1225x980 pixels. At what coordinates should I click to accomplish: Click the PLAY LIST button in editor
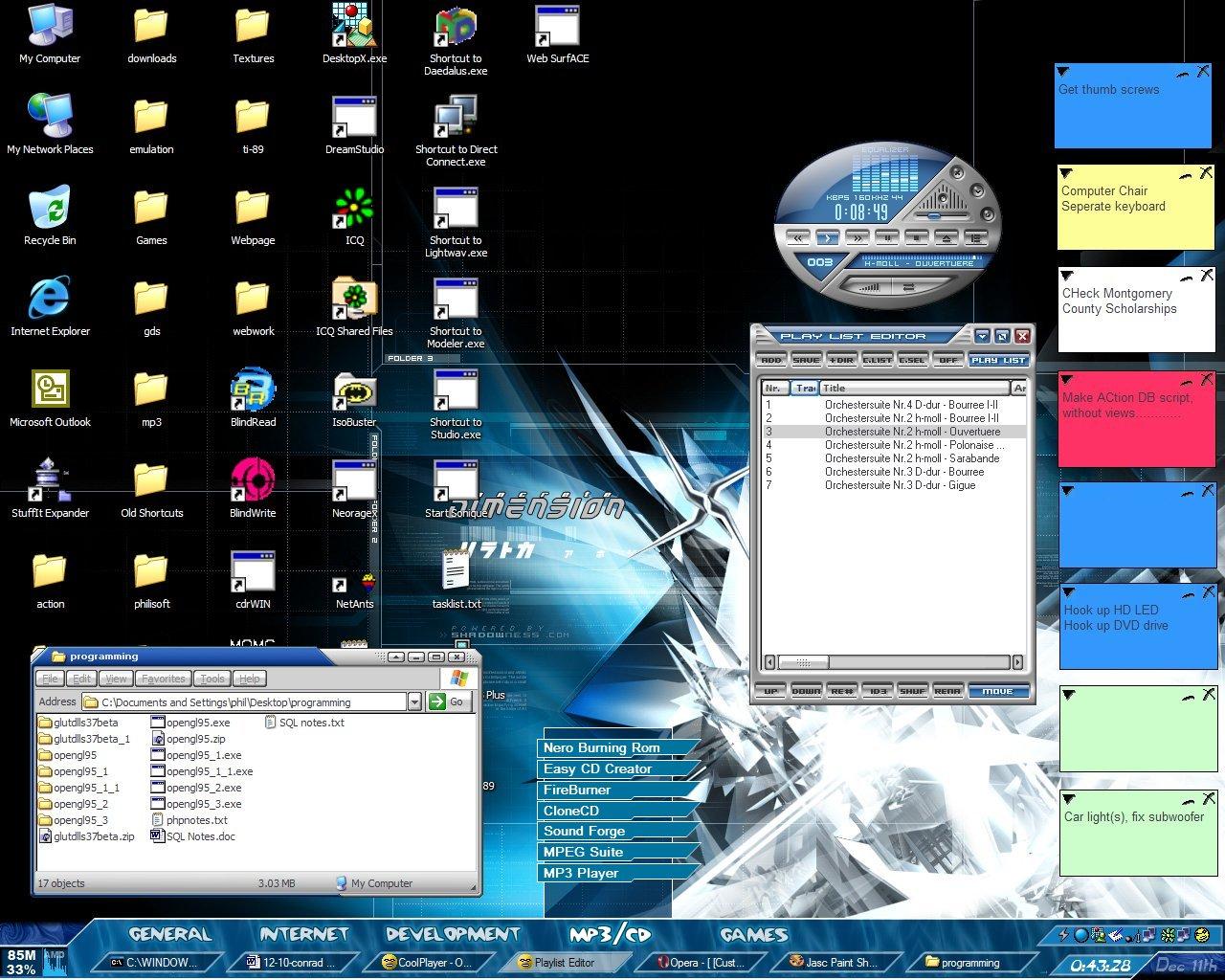click(998, 360)
